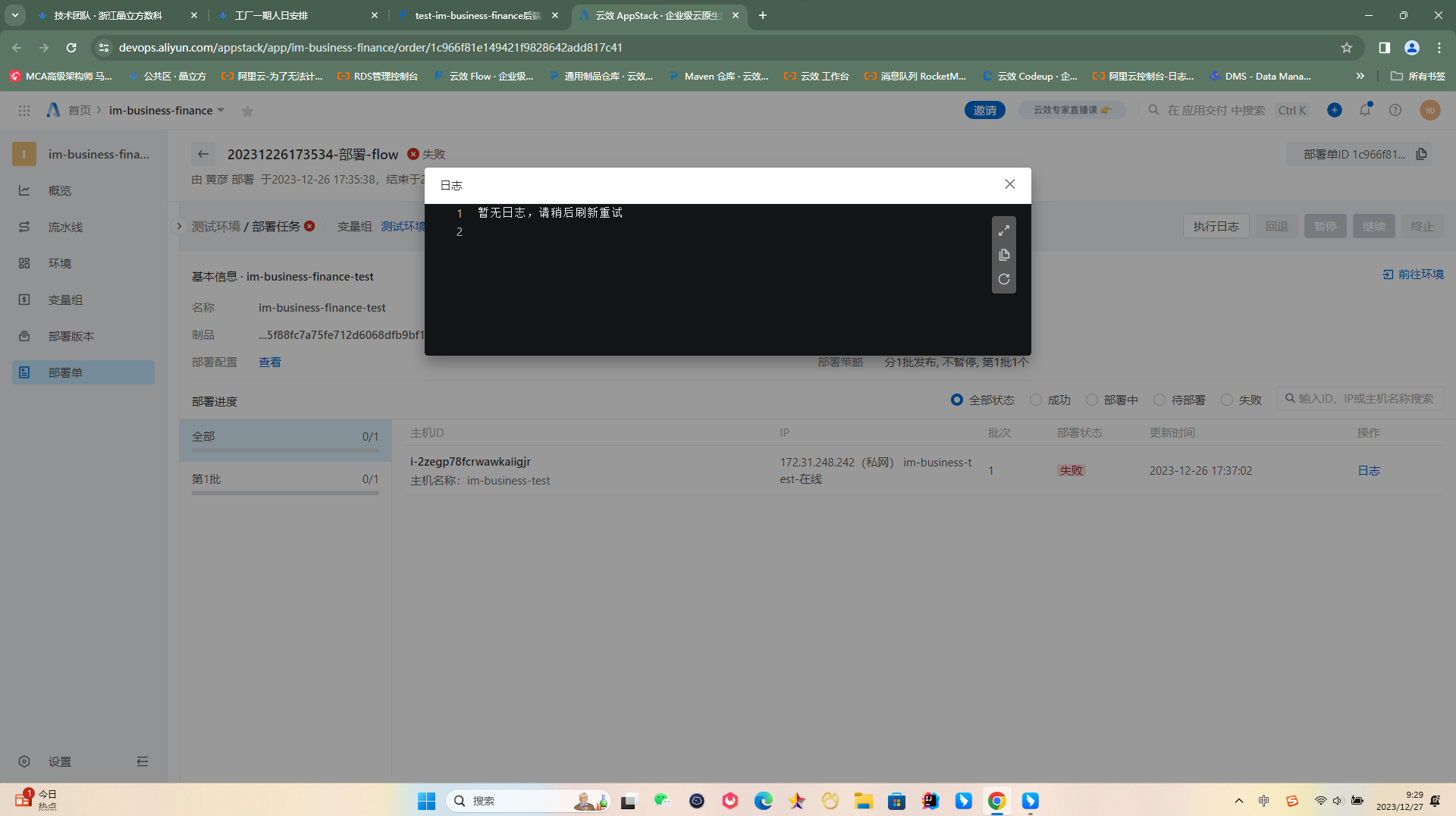Click the Chrome taskbar icon

[x=997, y=801]
